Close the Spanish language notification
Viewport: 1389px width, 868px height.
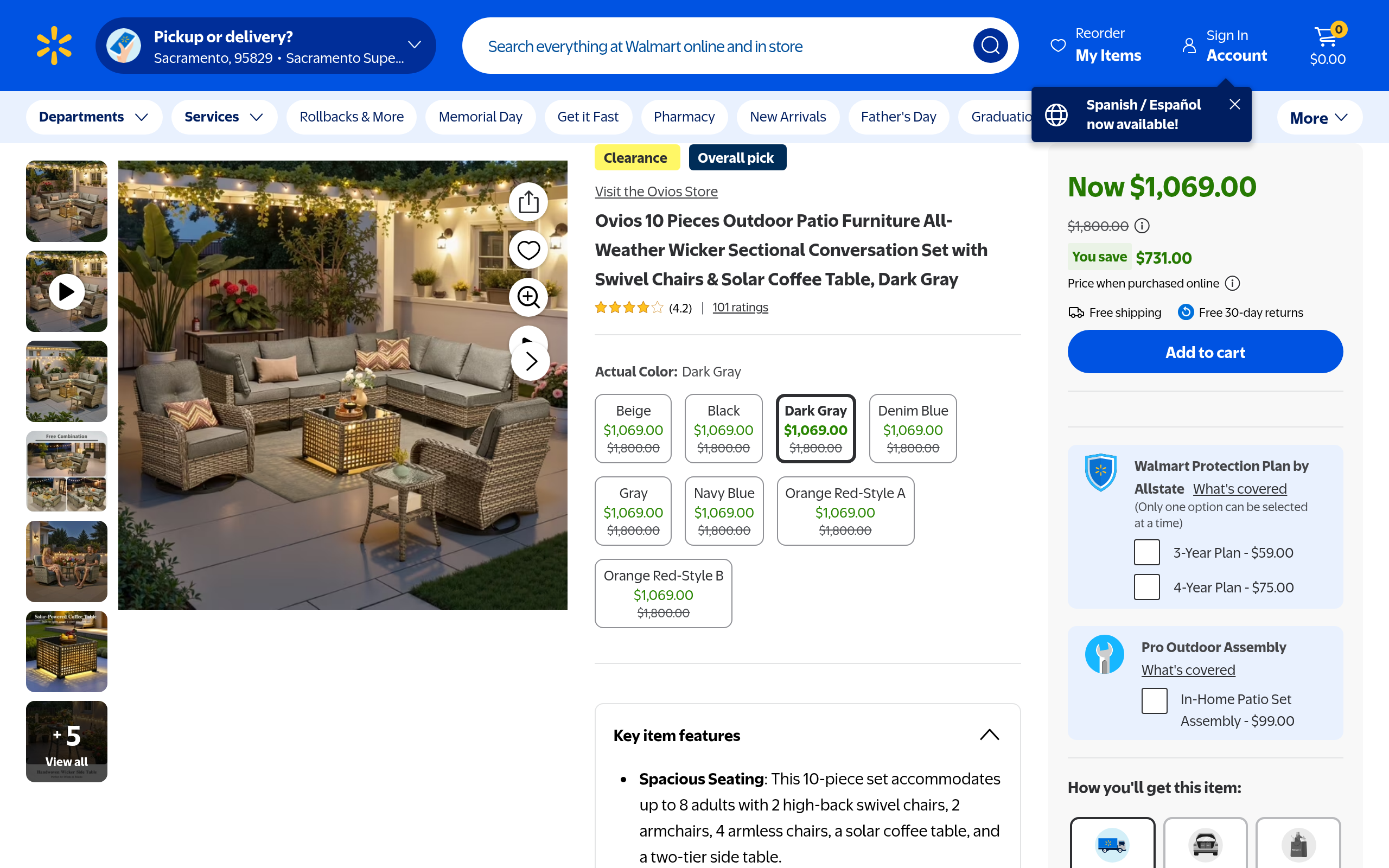tap(1234, 105)
